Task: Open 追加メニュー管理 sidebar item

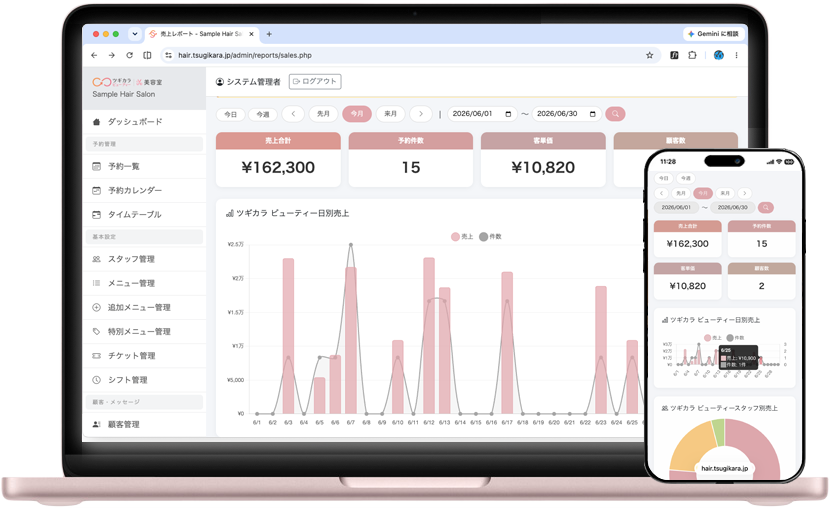Action: [144, 307]
